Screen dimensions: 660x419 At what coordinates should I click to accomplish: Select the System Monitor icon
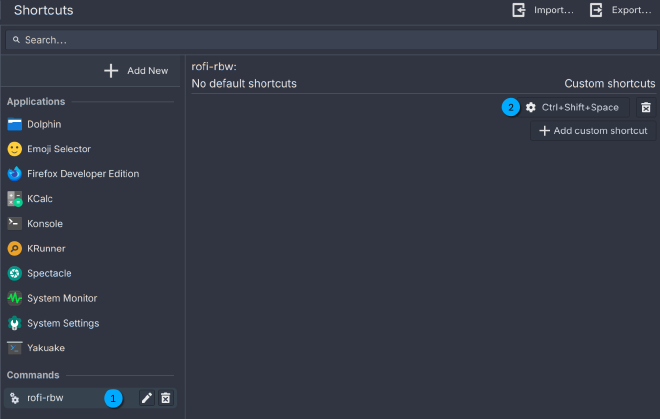(15, 298)
